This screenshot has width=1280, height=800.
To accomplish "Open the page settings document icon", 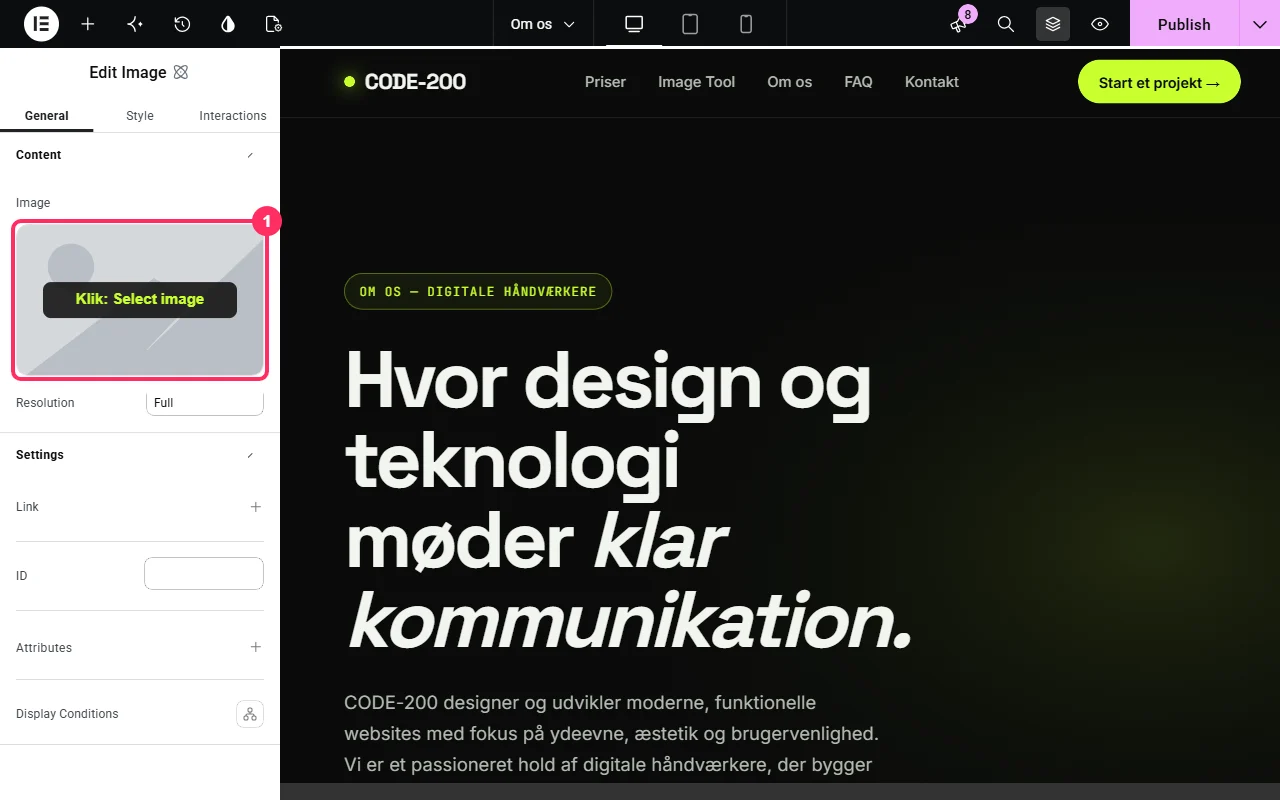I will 274,24.
